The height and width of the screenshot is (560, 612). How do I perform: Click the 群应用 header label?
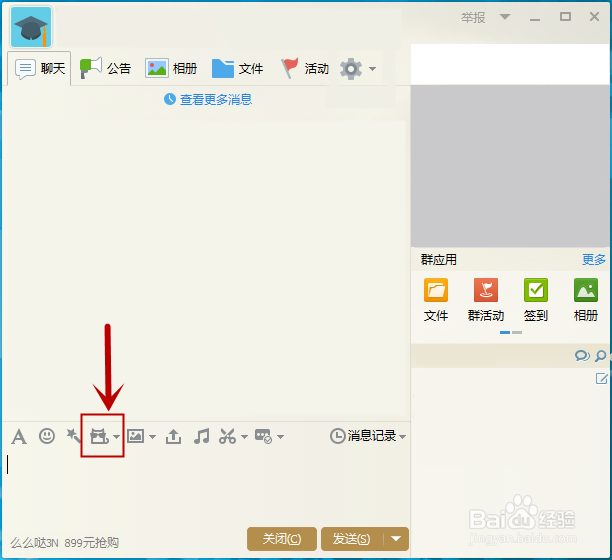coord(439,260)
